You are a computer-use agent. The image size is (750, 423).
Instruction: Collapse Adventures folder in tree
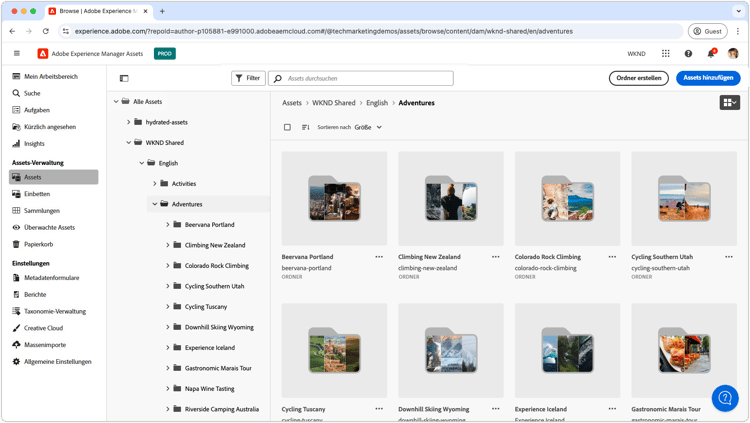[x=154, y=204]
